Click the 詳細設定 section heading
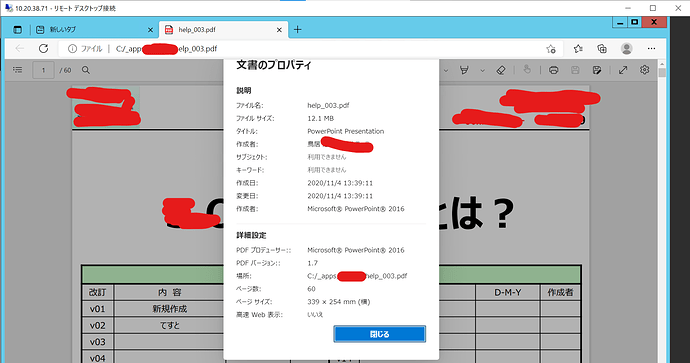Screen dimensions: 690x363 (251, 235)
